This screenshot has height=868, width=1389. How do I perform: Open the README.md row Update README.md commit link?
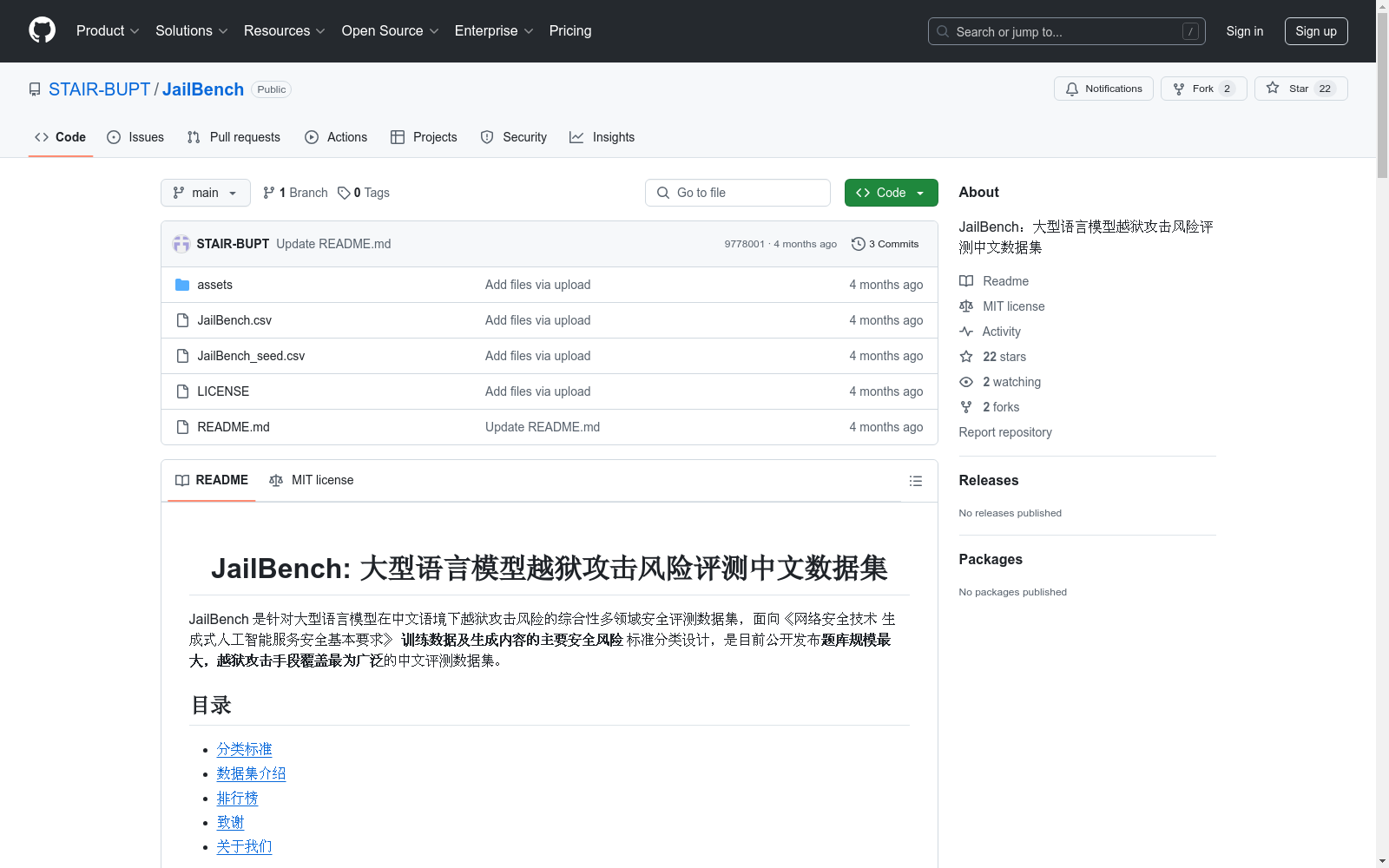click(x=543, y=427)
